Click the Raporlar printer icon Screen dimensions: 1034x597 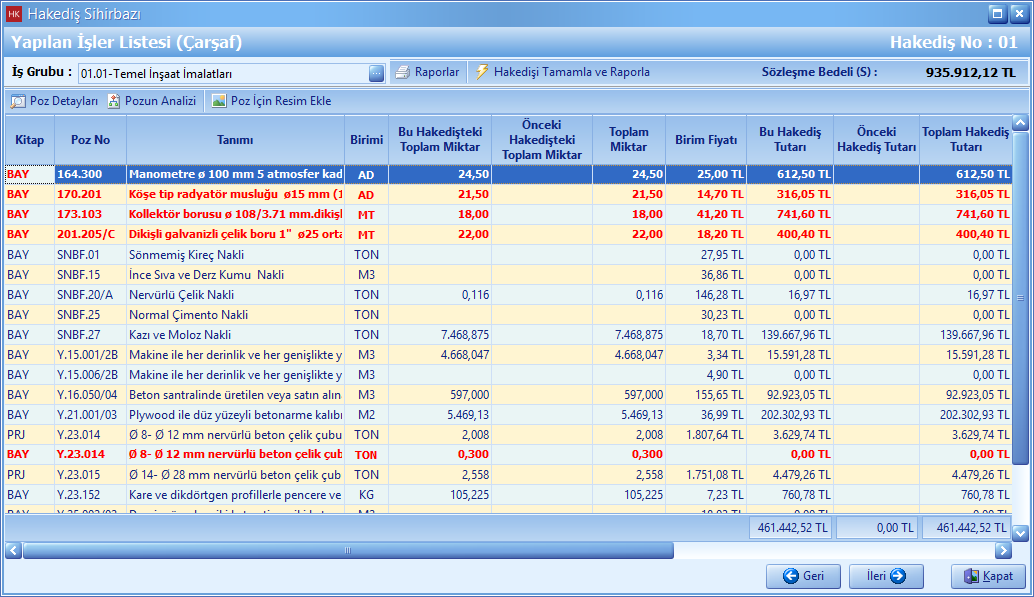[401, 73]
